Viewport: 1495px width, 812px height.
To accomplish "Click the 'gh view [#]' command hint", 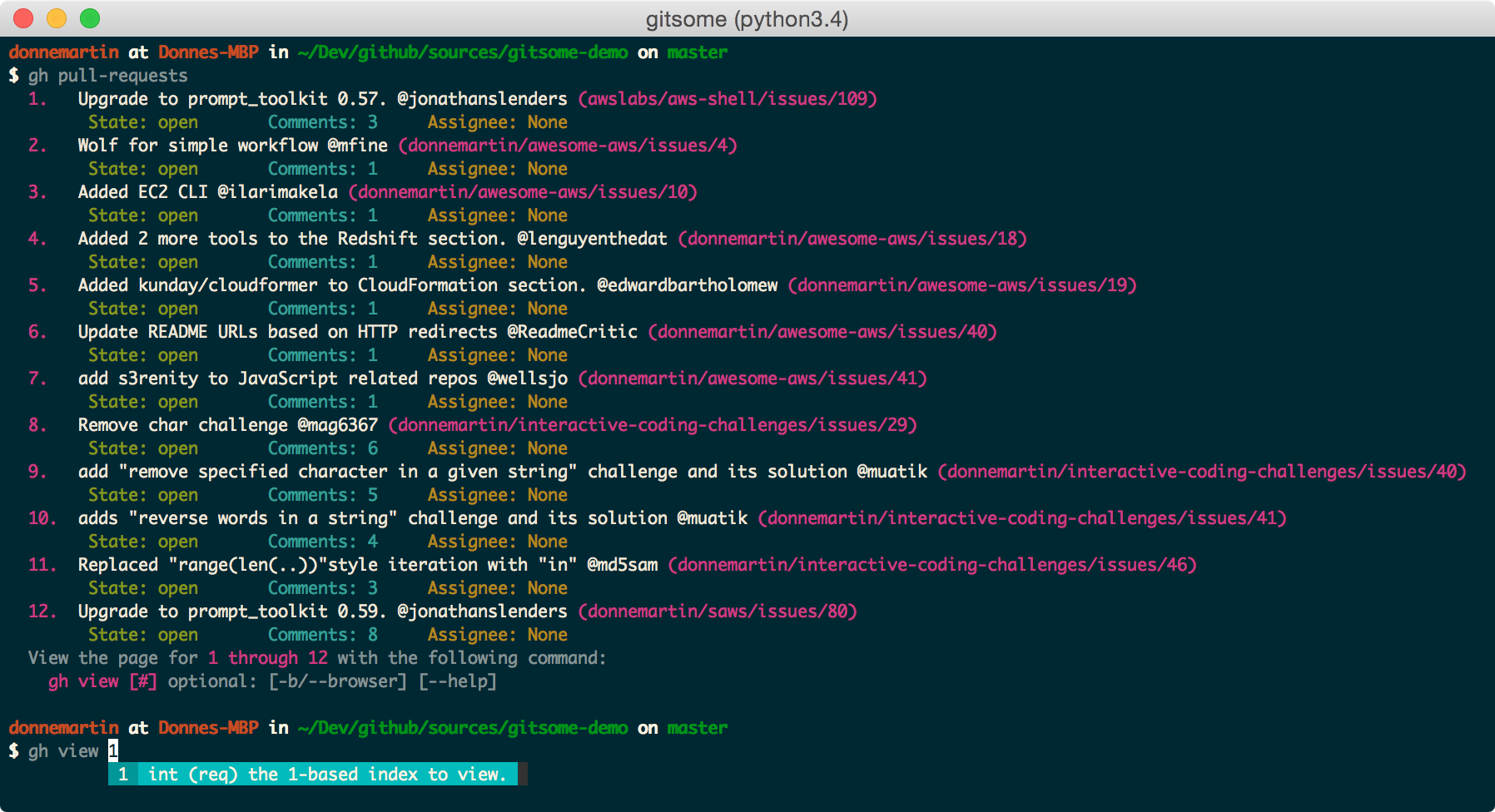I will [102, 681].
